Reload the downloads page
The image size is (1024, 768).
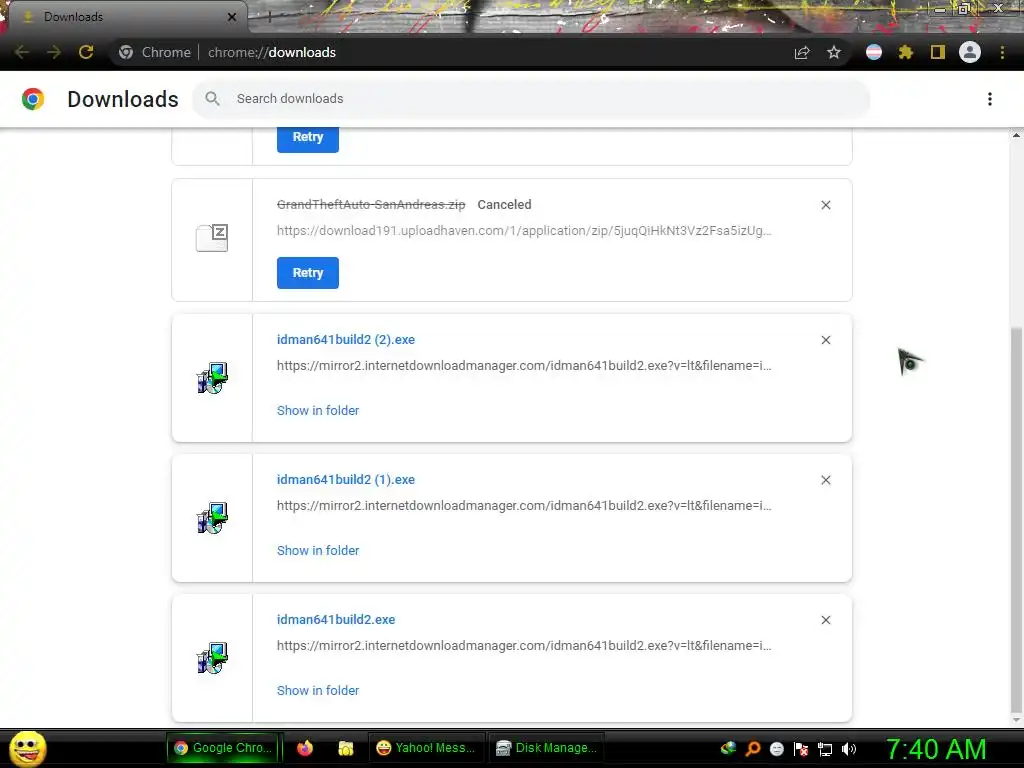[86, 52]
